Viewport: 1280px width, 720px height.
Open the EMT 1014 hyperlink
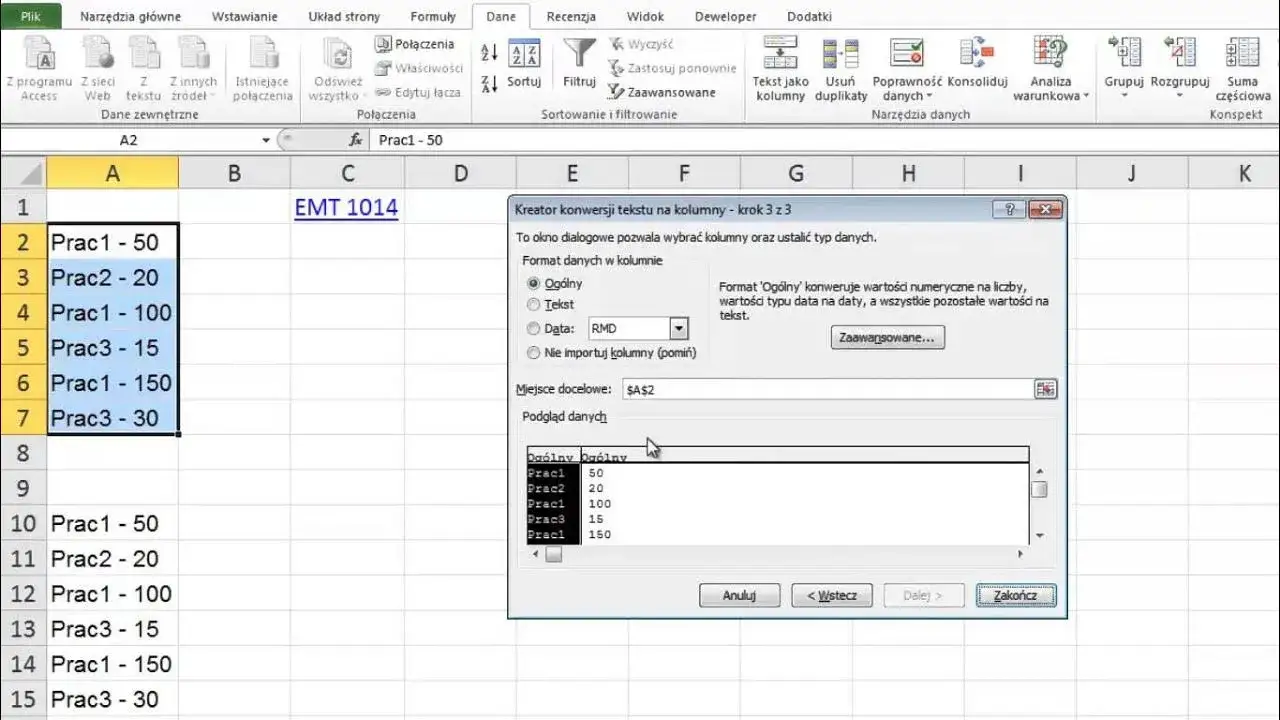pyautogui.click(x=346, y=208)
